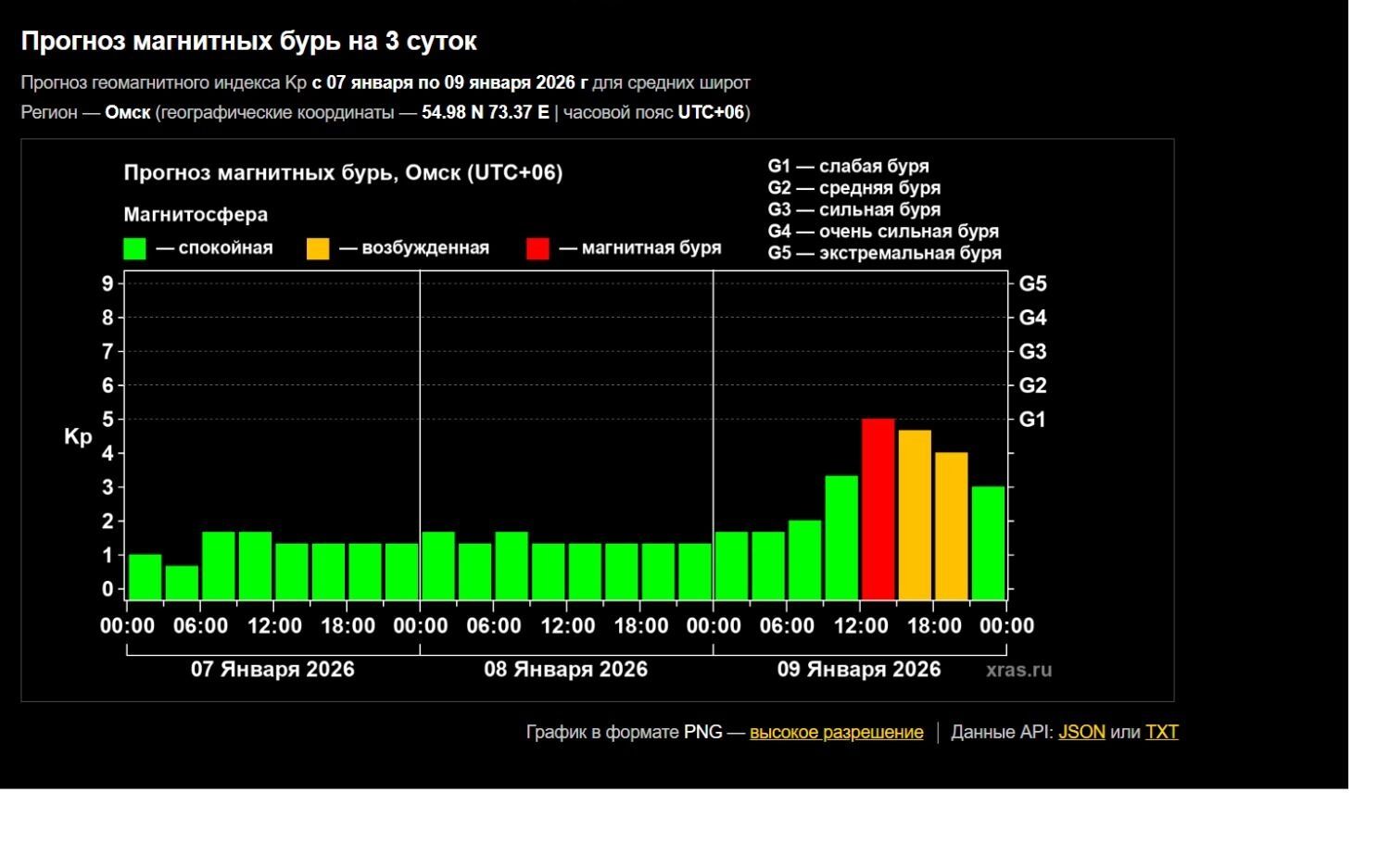Select the red storm bar on 09 January
This screenshot has height=868, width=1390.
[878, 509]
